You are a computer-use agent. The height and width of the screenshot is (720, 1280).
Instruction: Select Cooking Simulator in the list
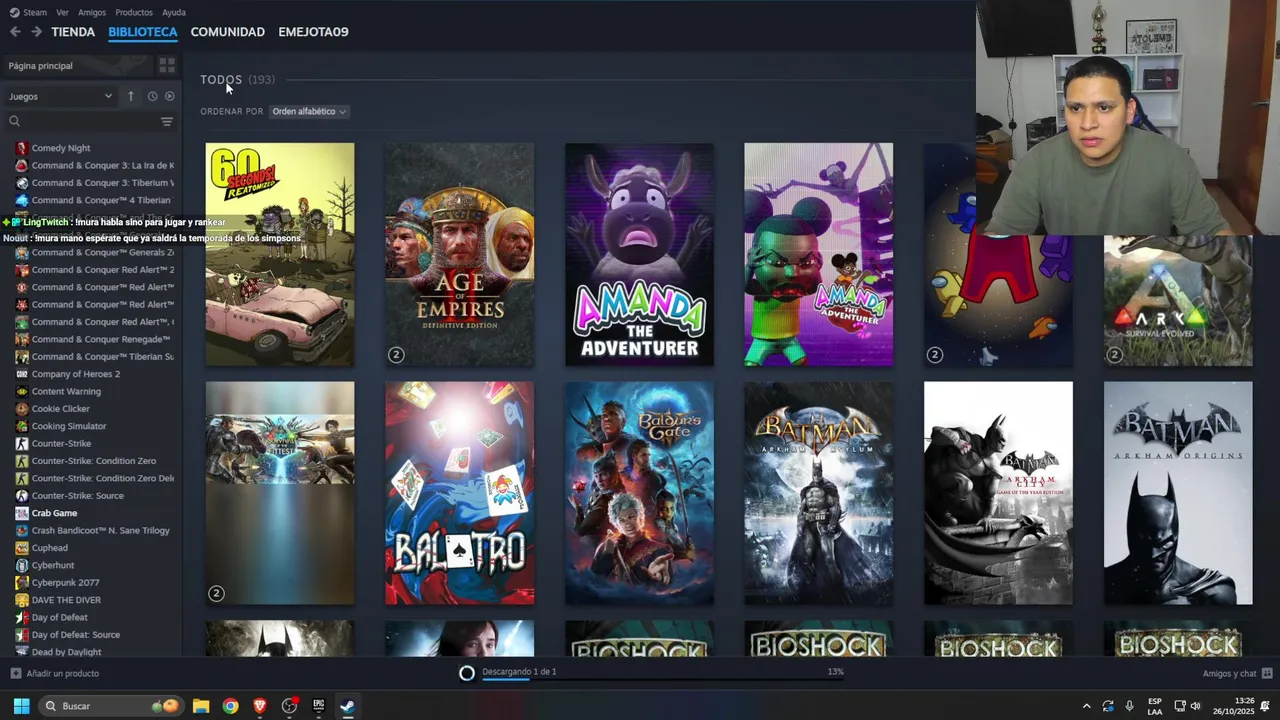click(69, 426)
